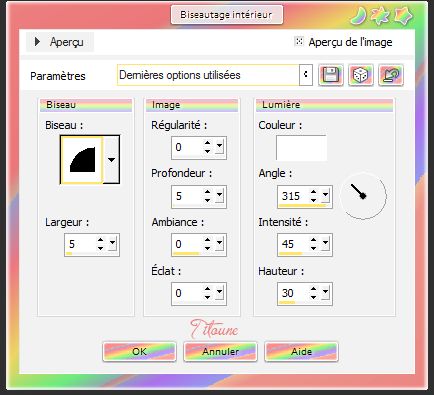The height and width of the screenshot is (395, 434).
Task: Open the Biseau shape dropdown arrow
Action: tap(111, 160)
